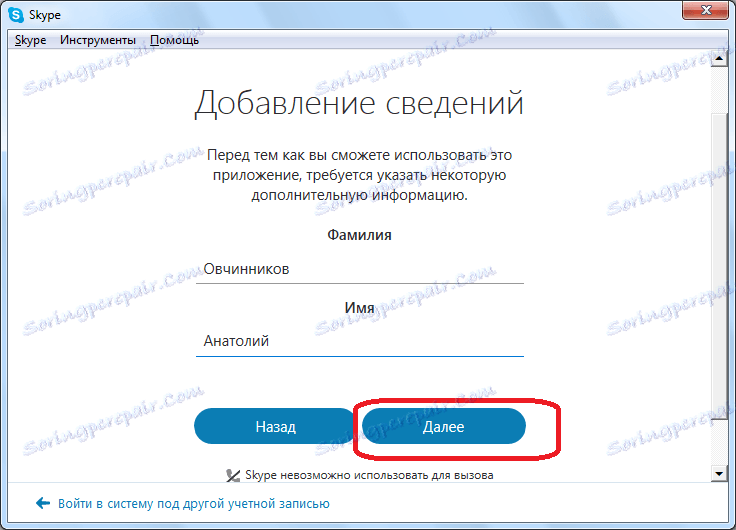
Task: Click the Skype logo in the title bar
Action: coord(16,15)
